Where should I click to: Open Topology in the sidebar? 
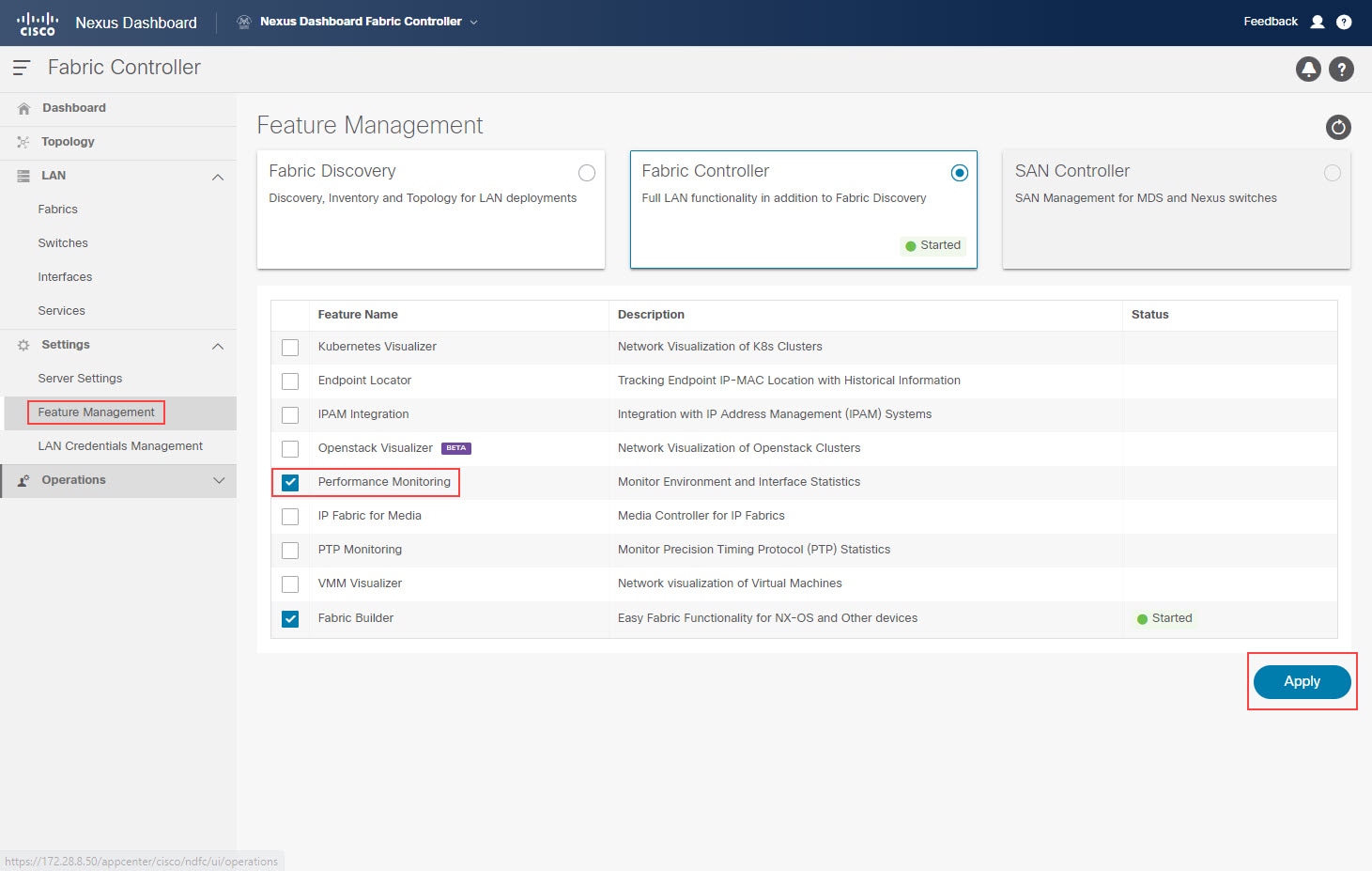point(68,142)
